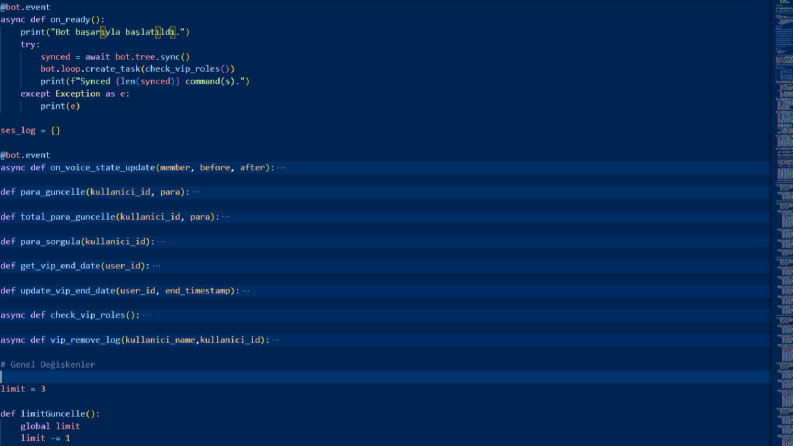Click the '# Genel Değişkenler' comment
Image resolution: width=793 pixels, height=446 pixels.
[x=48, y=365]
